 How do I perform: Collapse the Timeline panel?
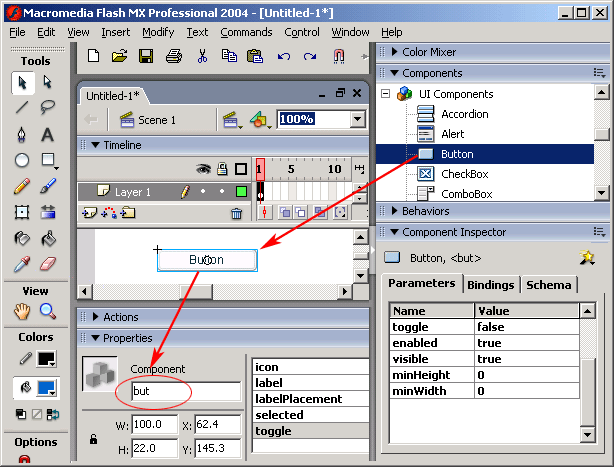[x=95, y=145]
